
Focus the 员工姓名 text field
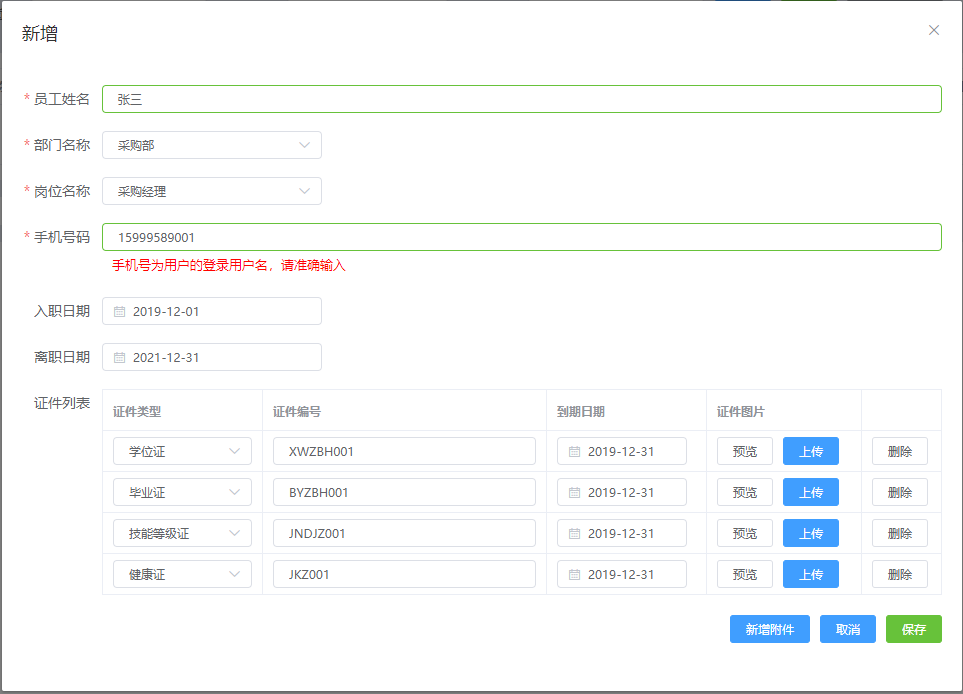pos(521,99)
